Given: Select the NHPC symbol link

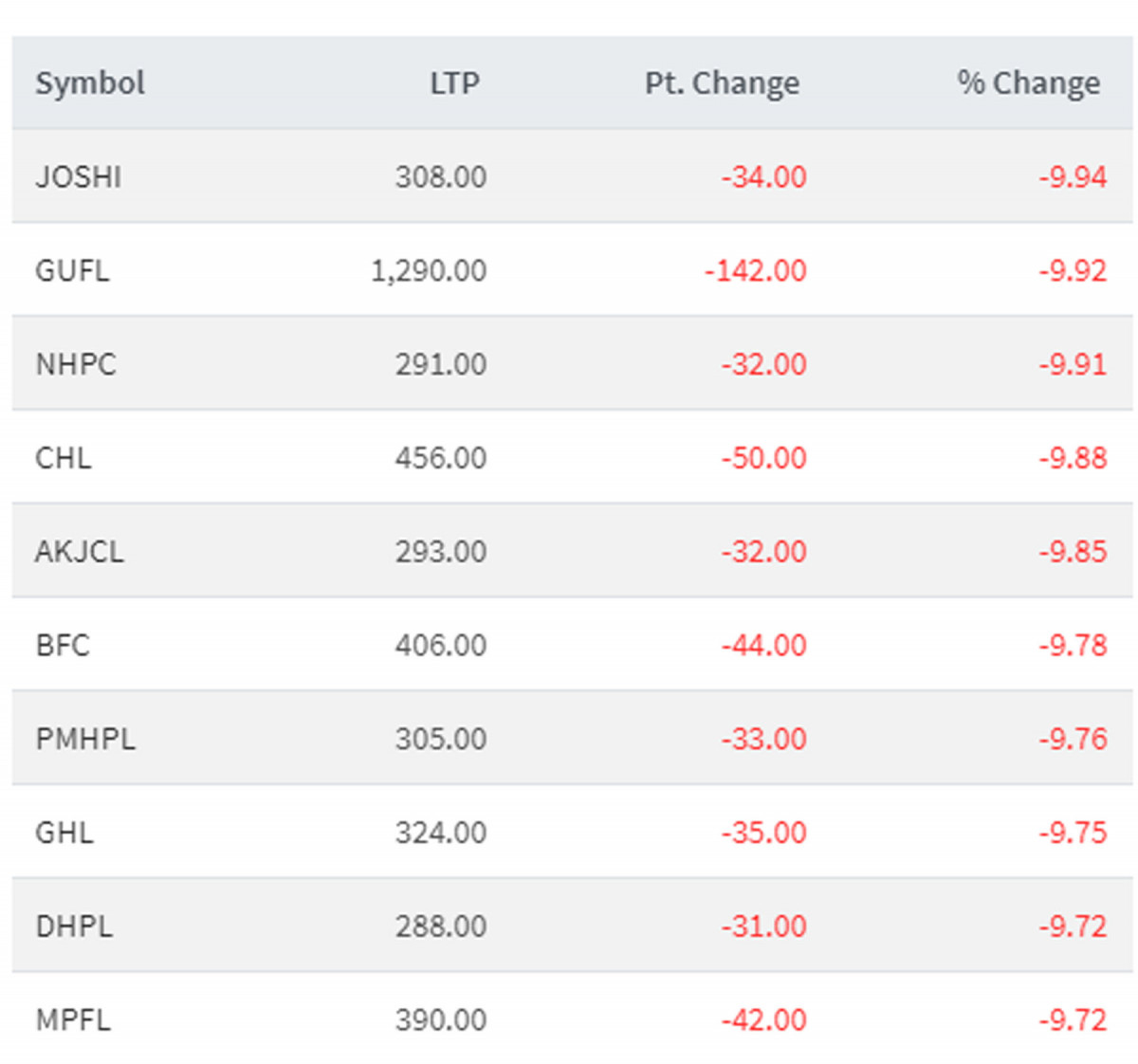Looking at the screenshot, I should [x=76, y=364].
